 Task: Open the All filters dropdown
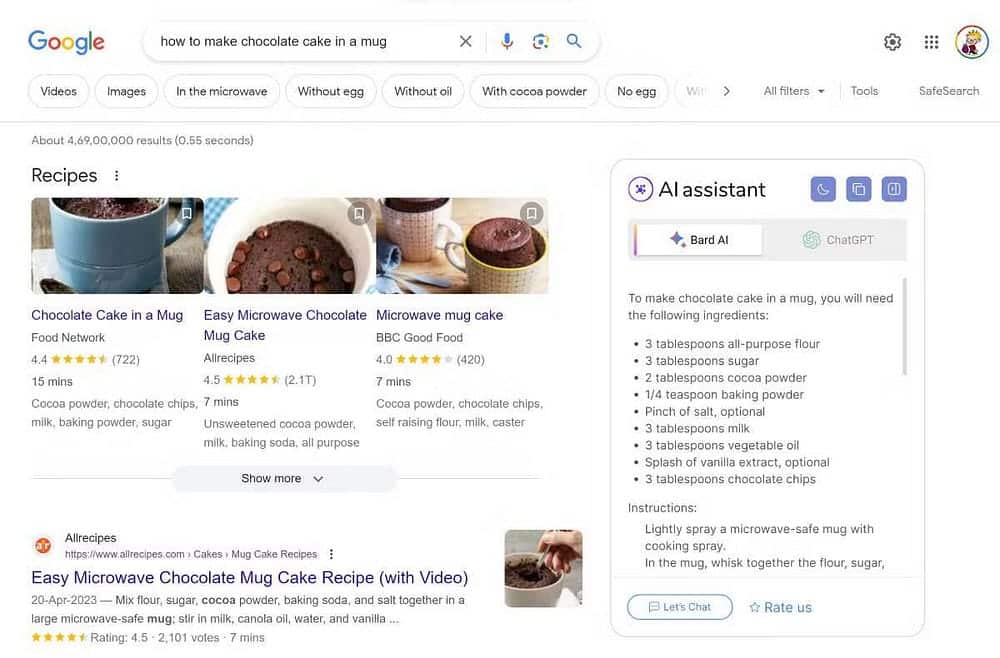click(x=793, y=91)
